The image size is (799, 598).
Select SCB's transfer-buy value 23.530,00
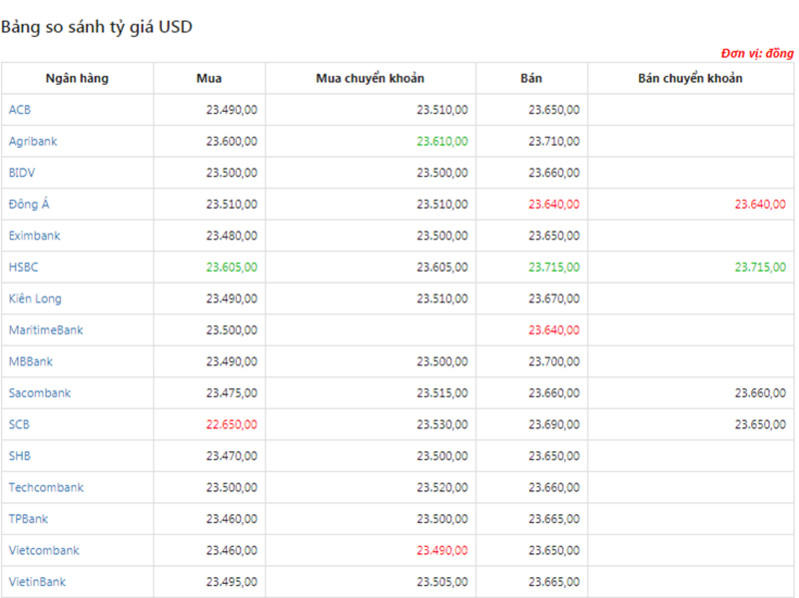coord(442,424)
